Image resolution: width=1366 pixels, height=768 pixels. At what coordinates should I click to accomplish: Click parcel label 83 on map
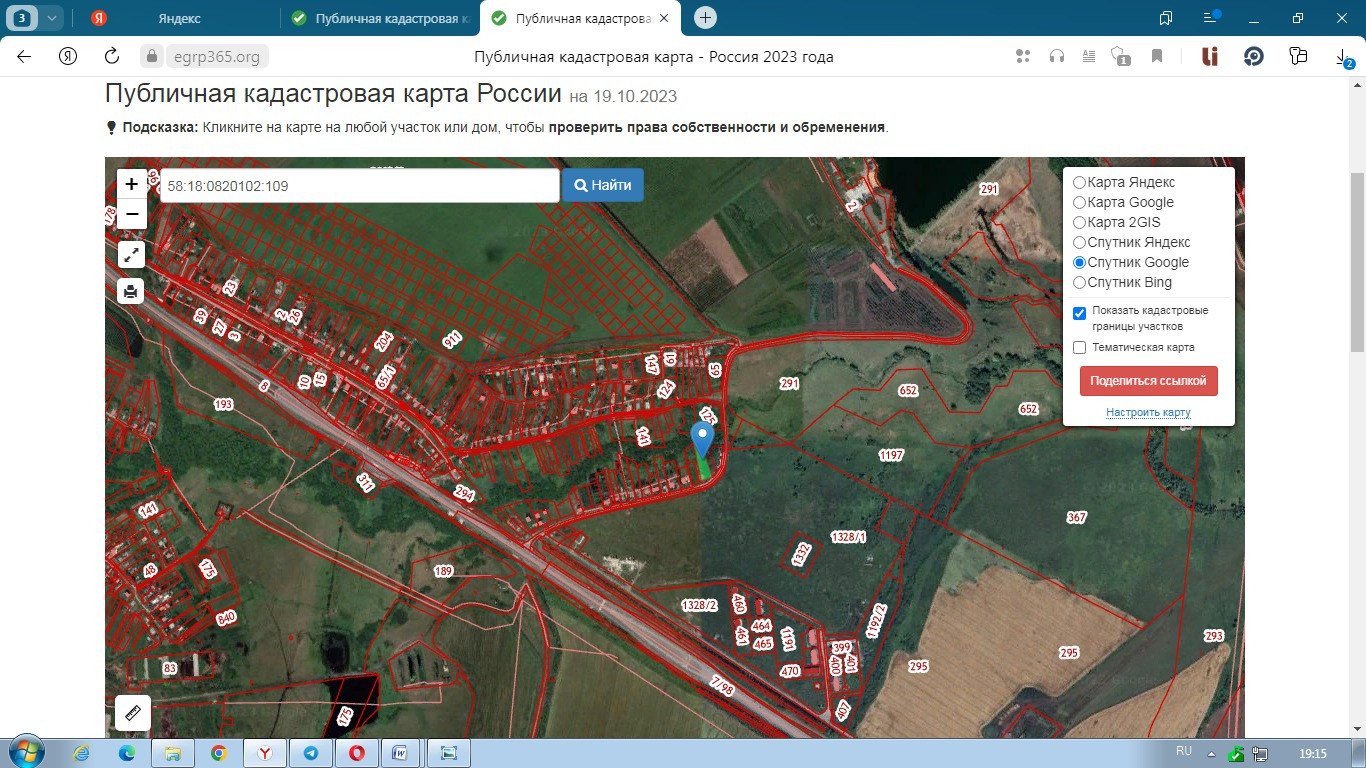coord(169,668)
